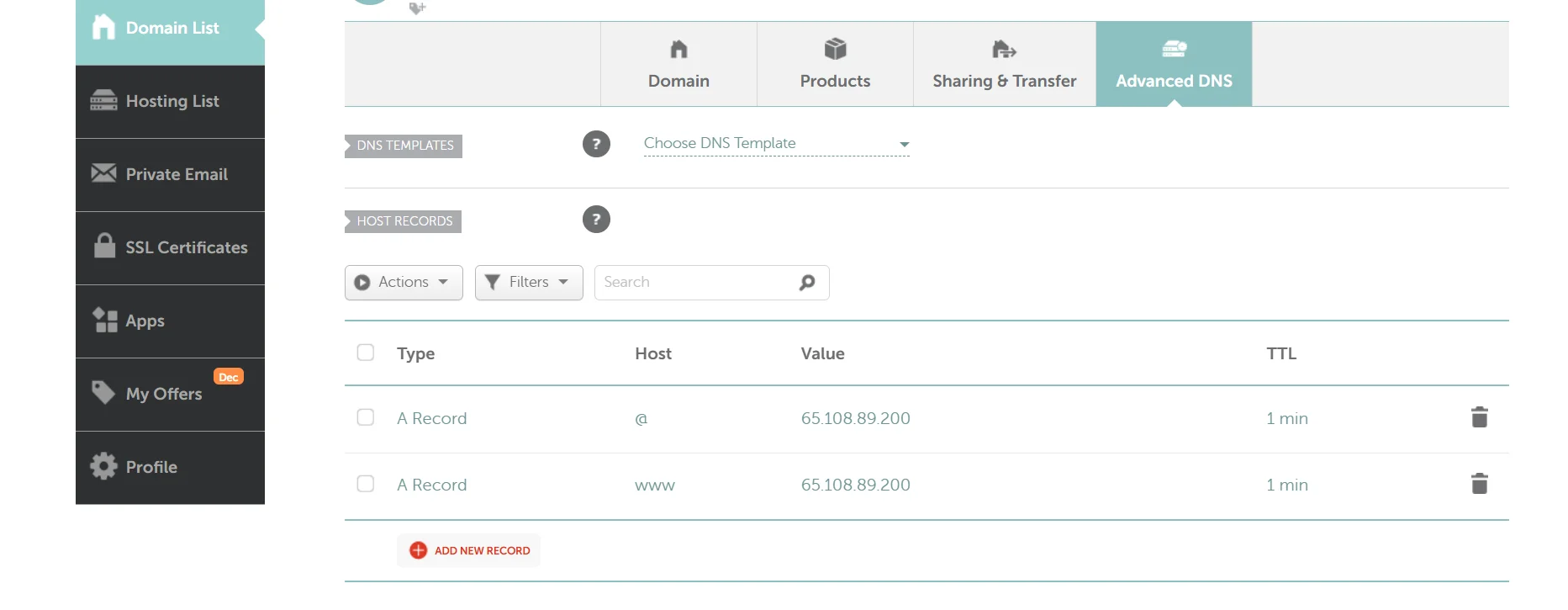Expand the Choose DNS Template dropdown
Image resolution: width=1568 pixels, height=610 pixels.
[776, 144]
